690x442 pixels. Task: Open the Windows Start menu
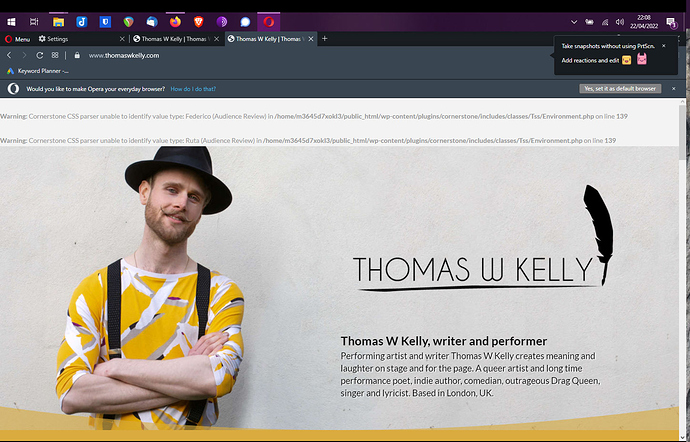(11, 22)
